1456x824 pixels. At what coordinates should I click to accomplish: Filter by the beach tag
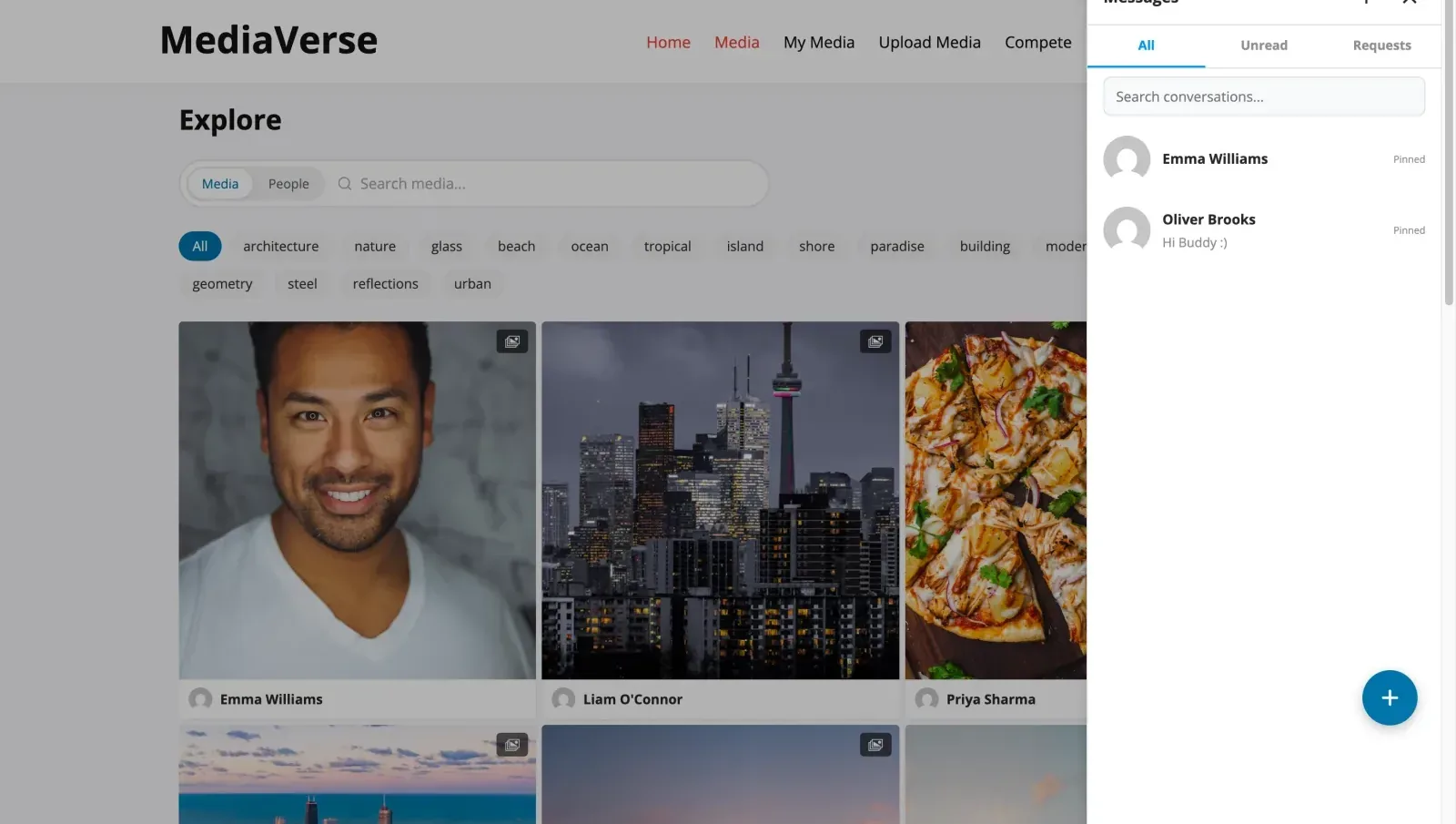(x=516, y=246)
